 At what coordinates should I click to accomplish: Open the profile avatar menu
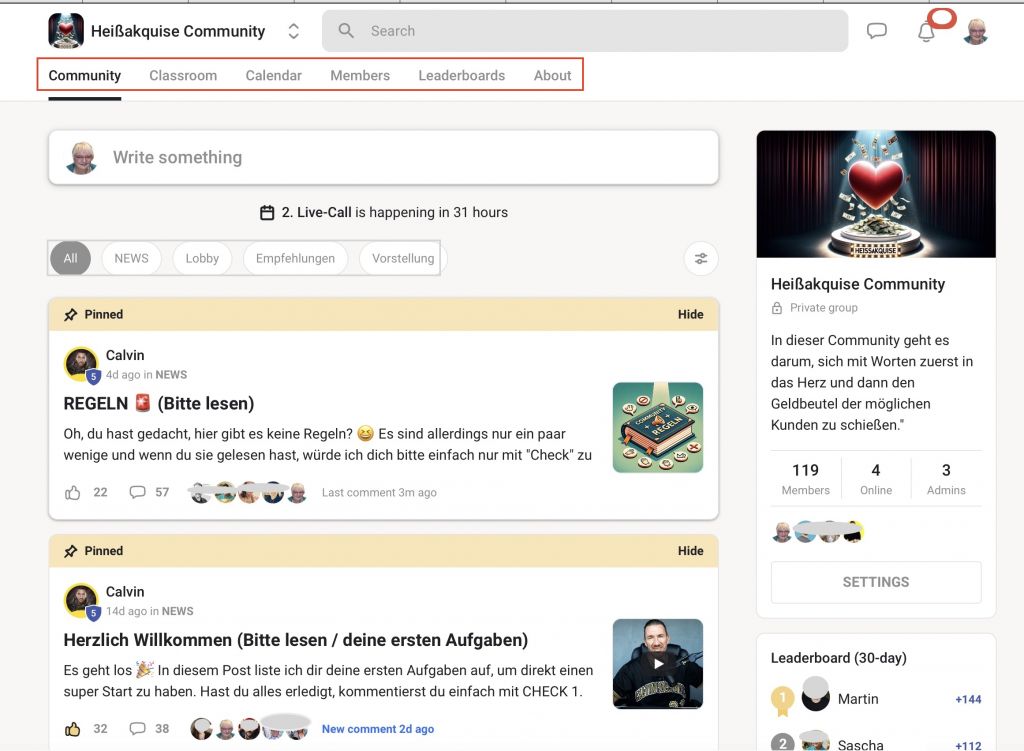tap(975, 32)
